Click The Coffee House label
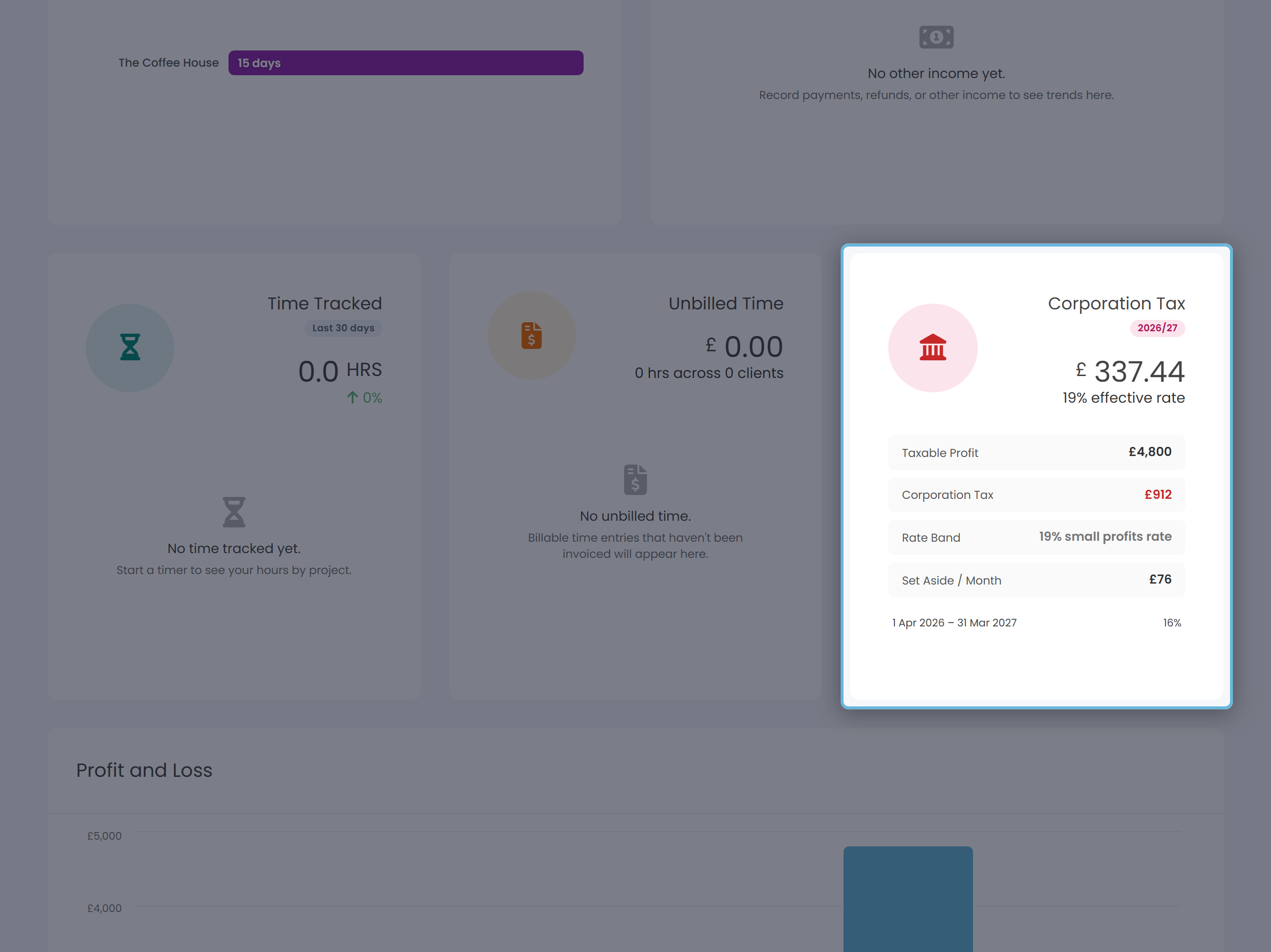Viewport: 1271px width, 952px height. [169, 63]
